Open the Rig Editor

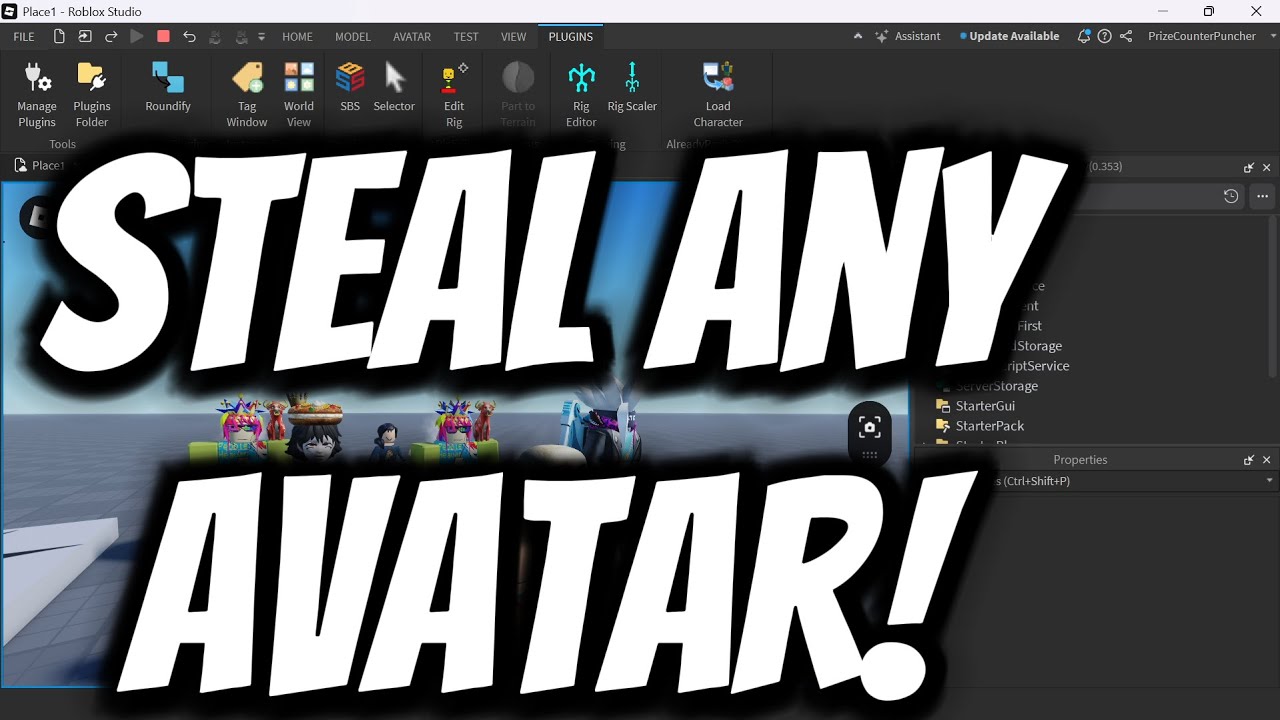(581, 95)
